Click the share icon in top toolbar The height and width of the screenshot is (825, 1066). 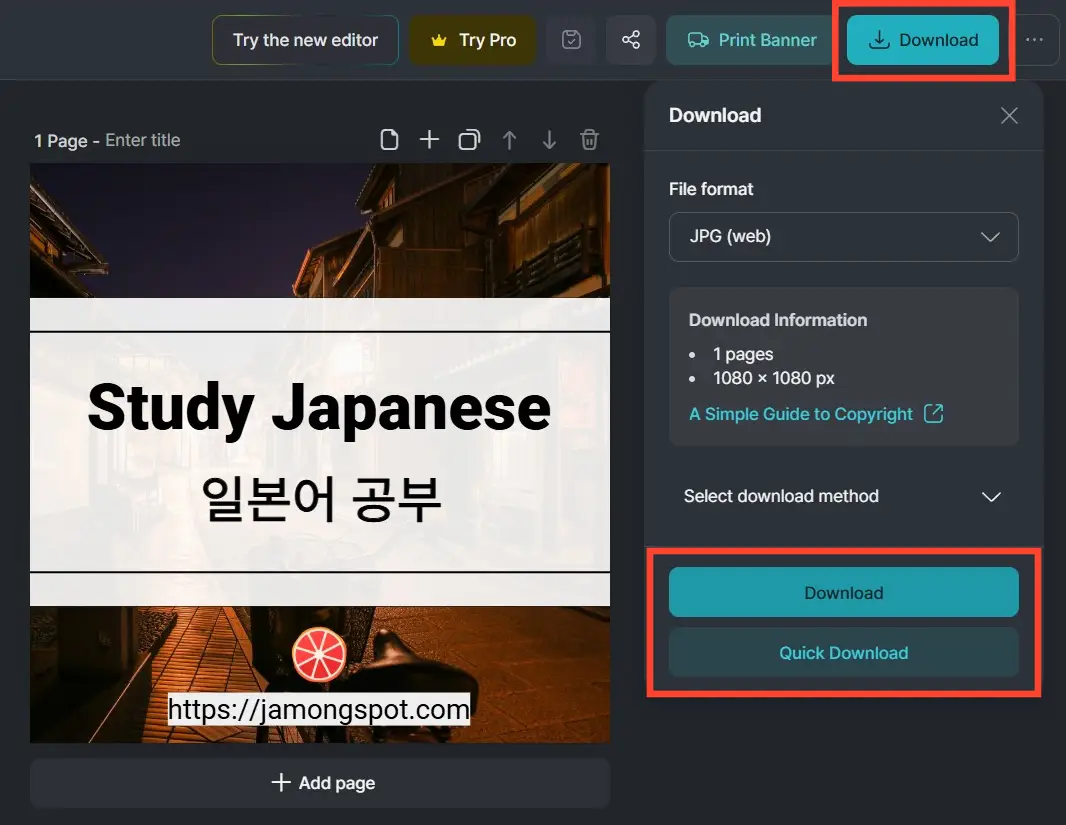631,40
